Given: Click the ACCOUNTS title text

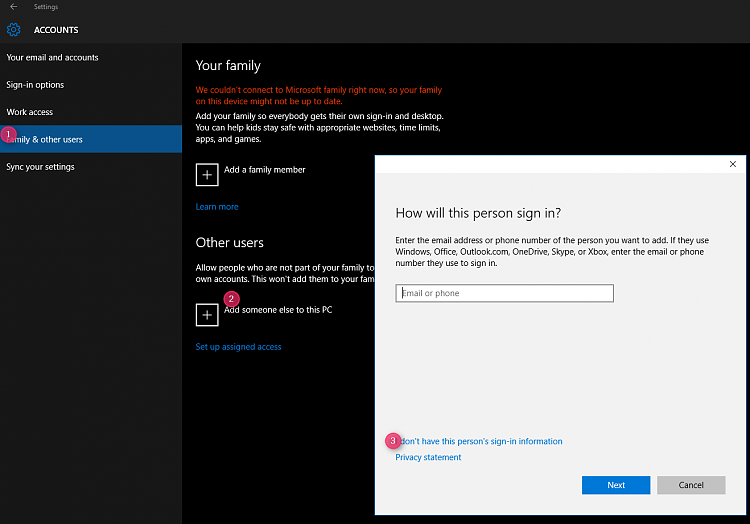Looking at the screenshot, I should coord(56,30).
